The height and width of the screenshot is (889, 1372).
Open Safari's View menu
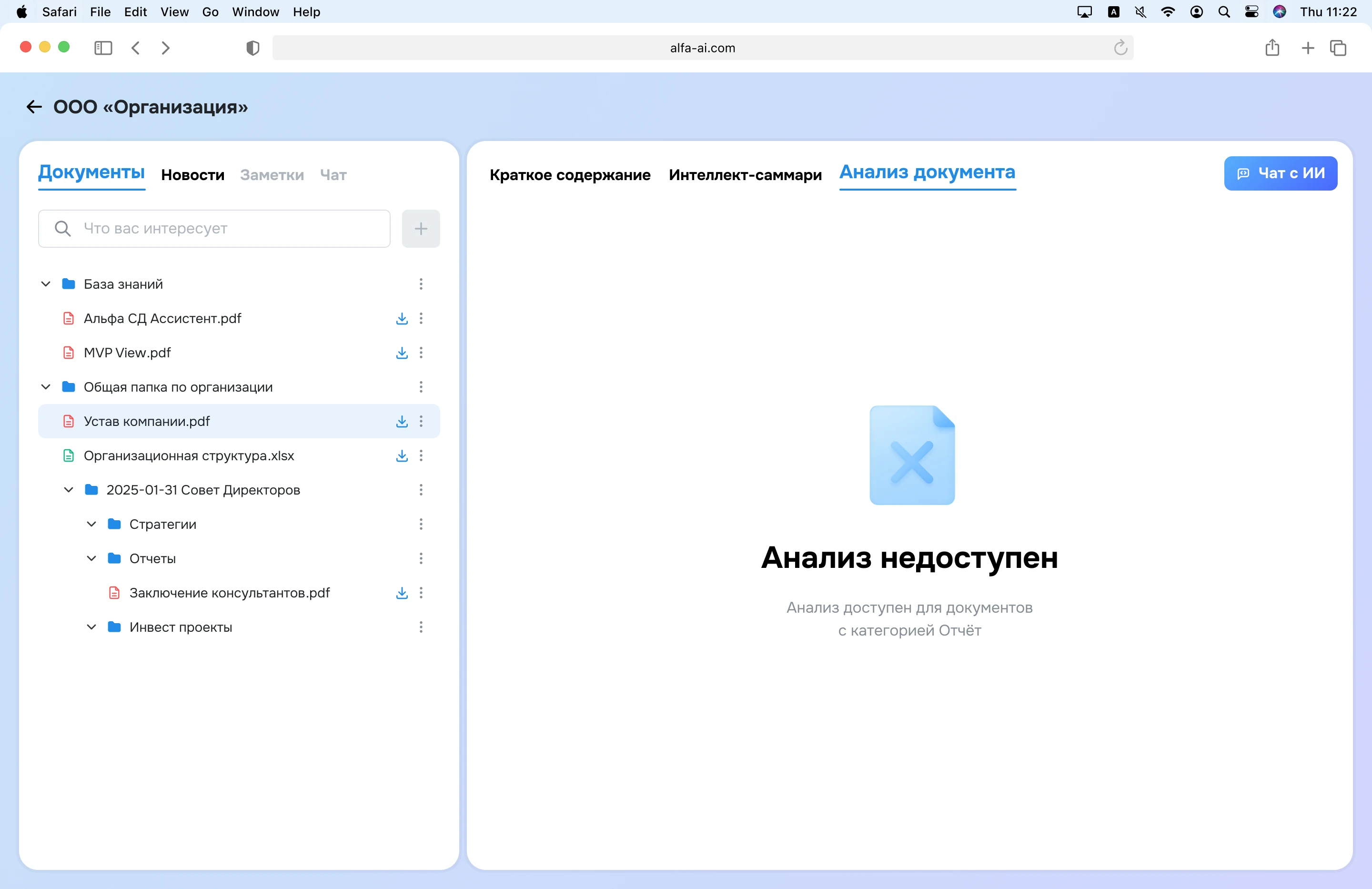(x=174, y=12)
